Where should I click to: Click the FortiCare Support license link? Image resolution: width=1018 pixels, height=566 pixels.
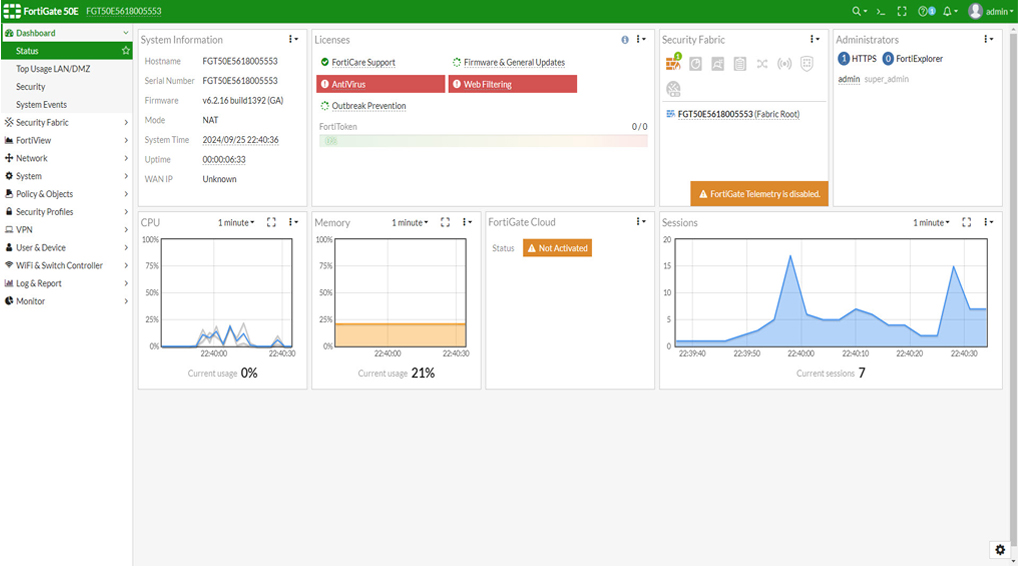pos(363,62)
